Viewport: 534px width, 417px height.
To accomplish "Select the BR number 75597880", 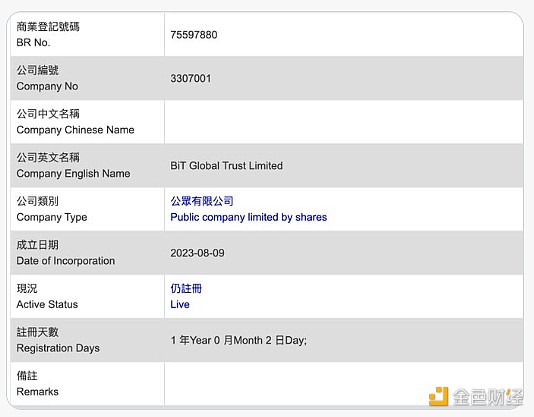I will tap(194, 35).
